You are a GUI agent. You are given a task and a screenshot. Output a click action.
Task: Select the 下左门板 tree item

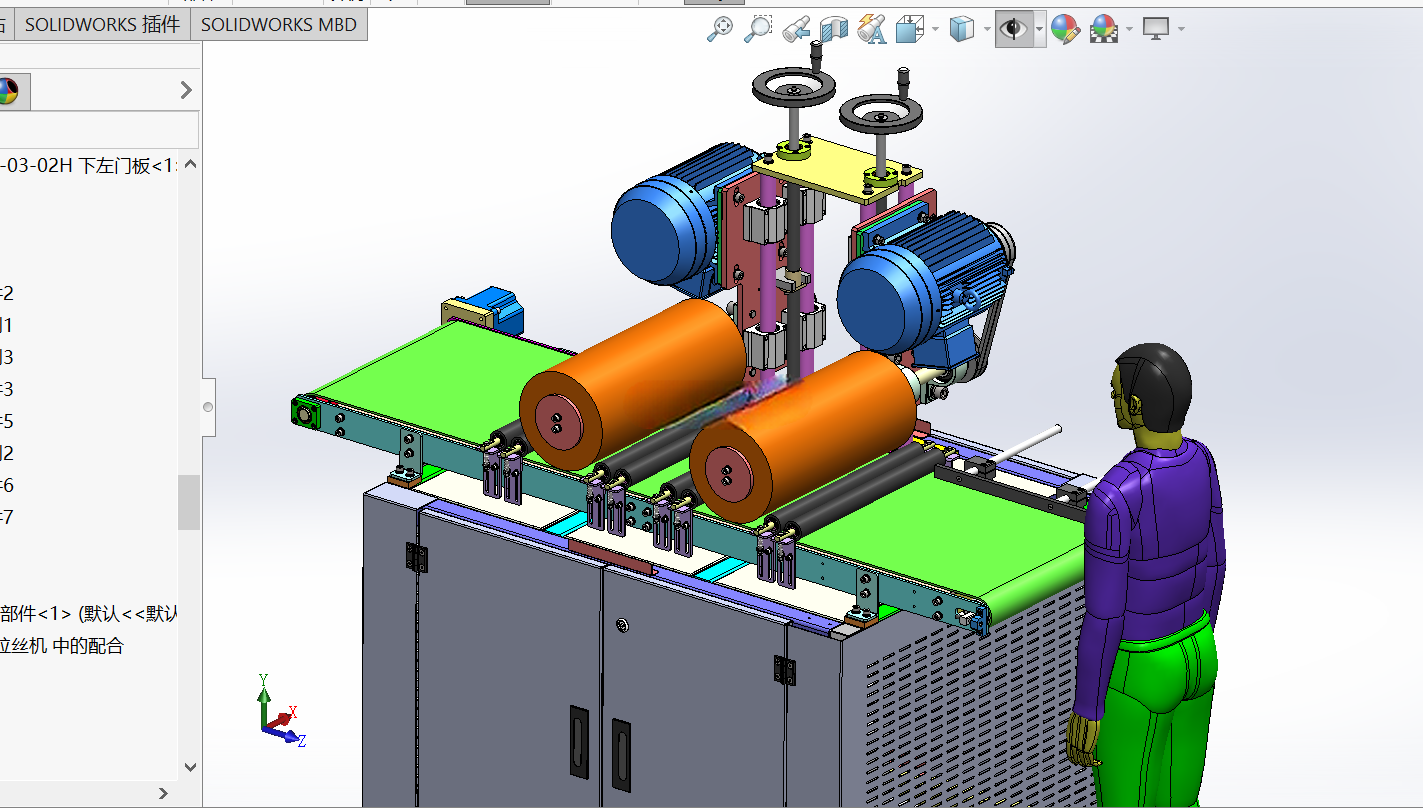click(89, 166)
